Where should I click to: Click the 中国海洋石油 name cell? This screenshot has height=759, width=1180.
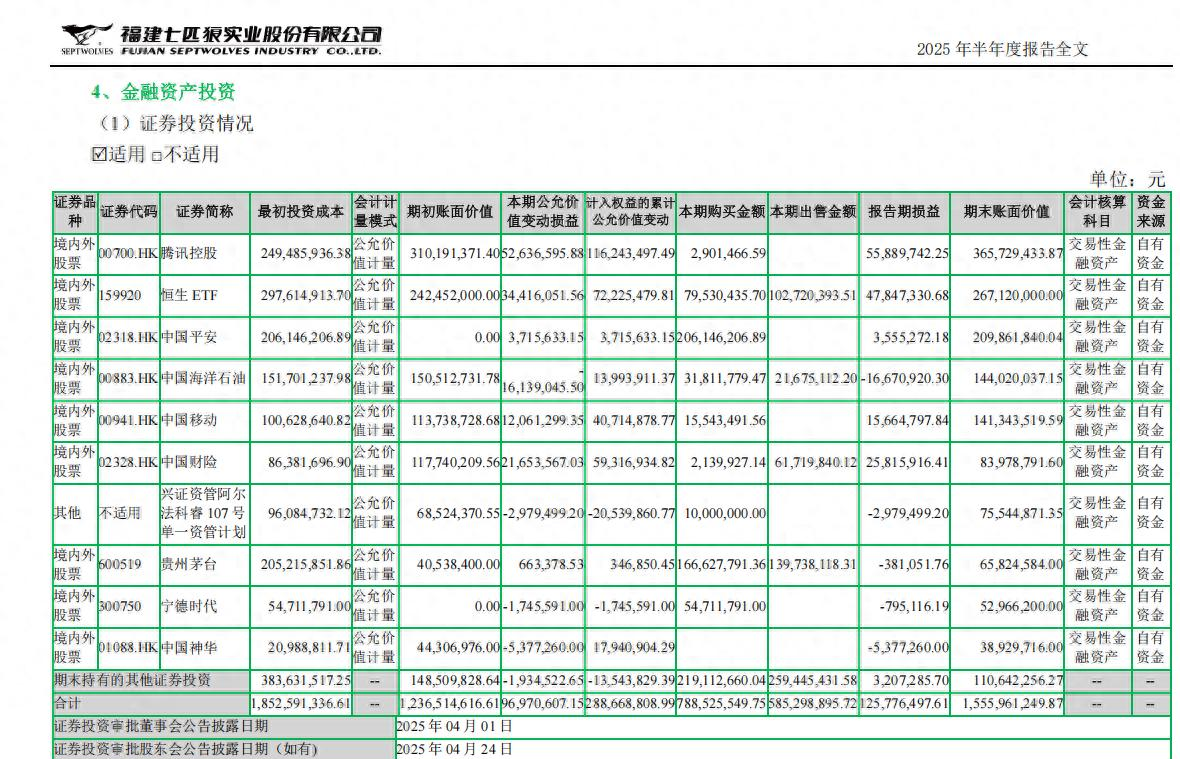pyautogui.click(x=203, y=378)
